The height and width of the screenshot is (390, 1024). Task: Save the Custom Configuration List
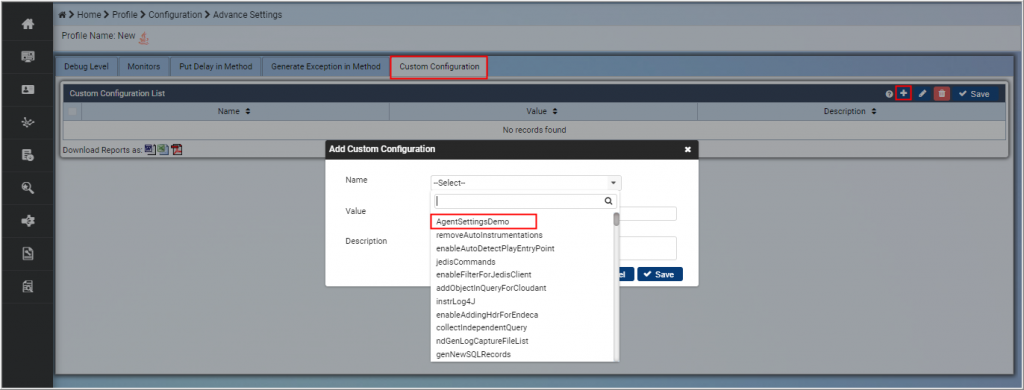(x=974, y=94)
